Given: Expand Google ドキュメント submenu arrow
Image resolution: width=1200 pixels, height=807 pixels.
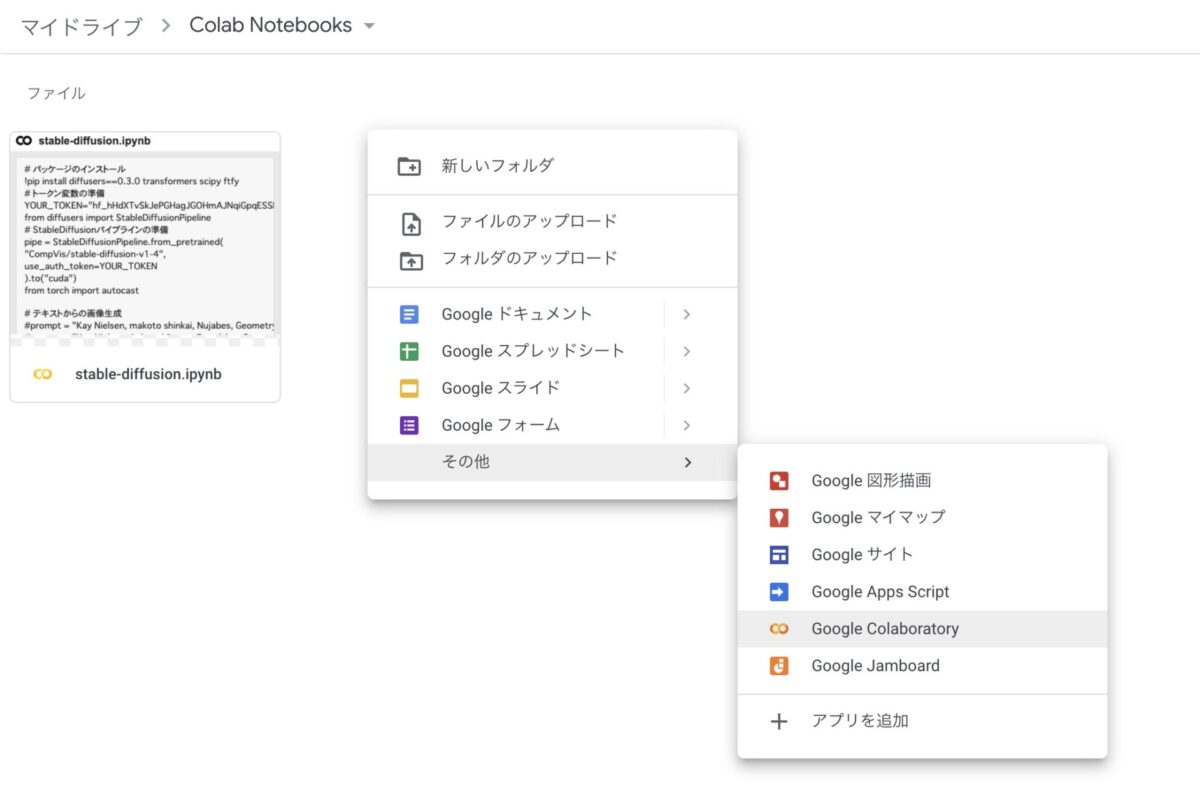Looking at the screenshot, I should pyautogui.click(x=687, y=314).
